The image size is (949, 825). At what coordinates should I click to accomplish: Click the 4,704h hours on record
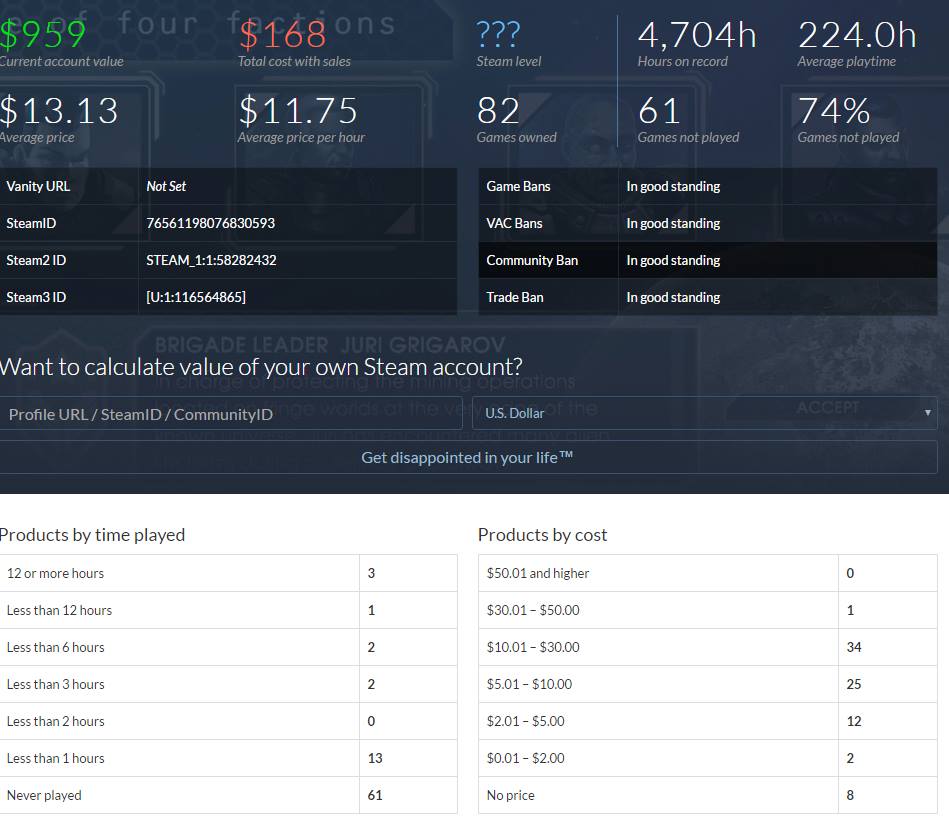[x=697, y=35]
